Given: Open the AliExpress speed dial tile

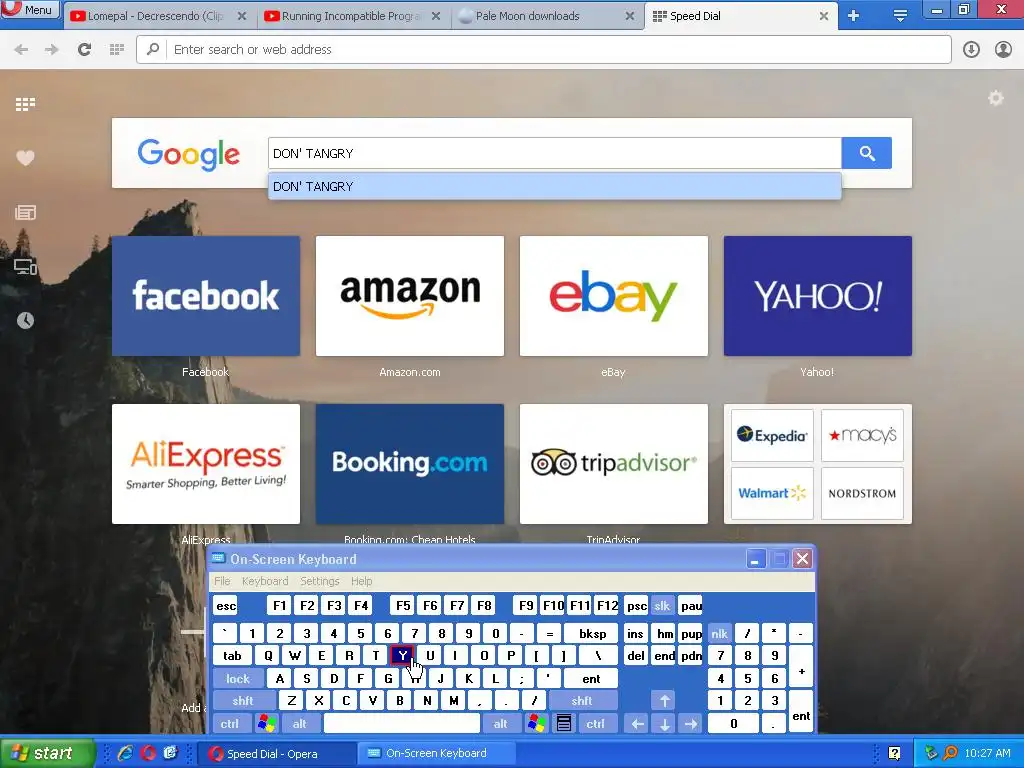Looking at the screenshot, I should (206, 464).
